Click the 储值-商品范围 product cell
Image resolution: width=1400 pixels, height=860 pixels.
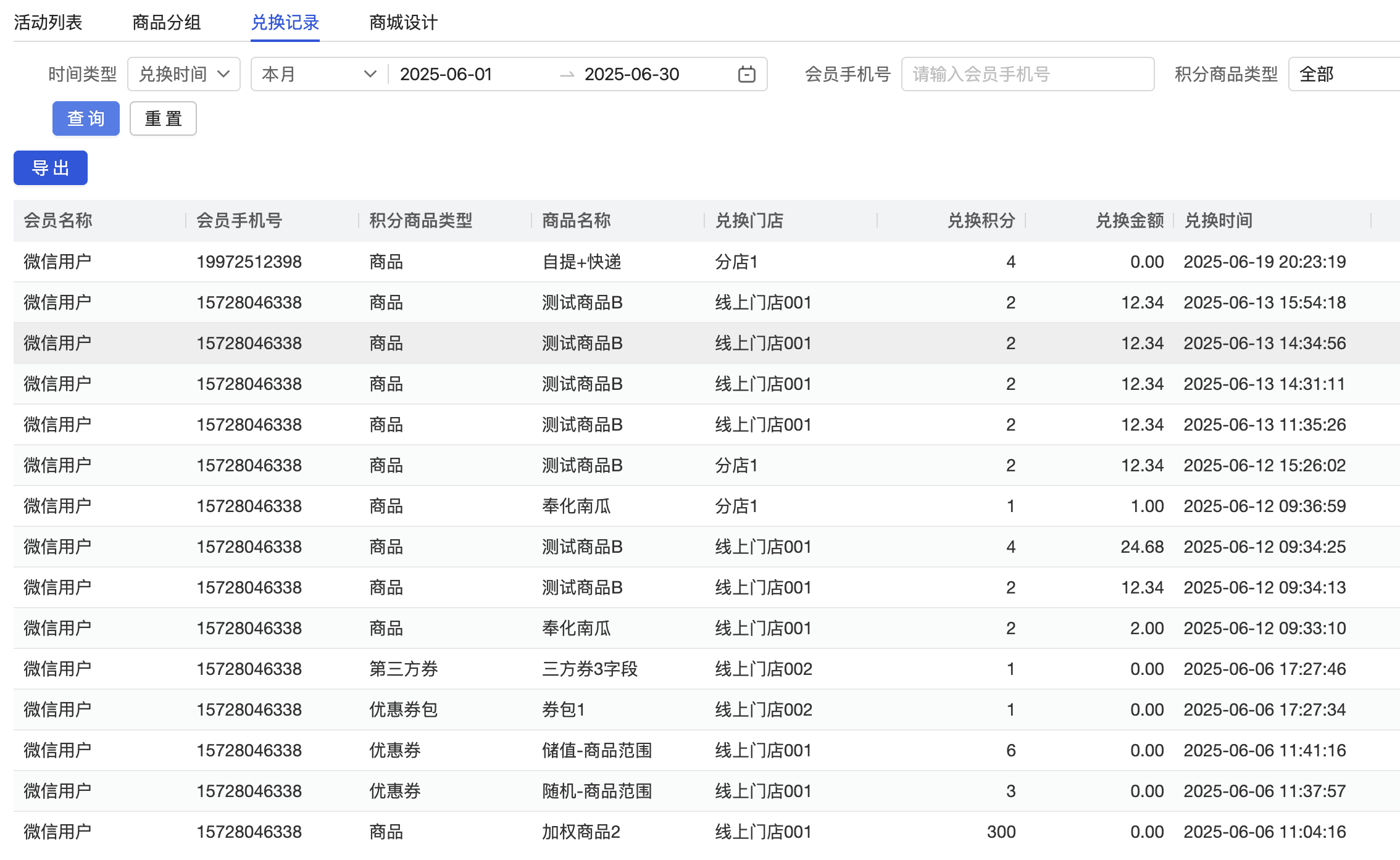pyautogui.click(x=597, y=750)
